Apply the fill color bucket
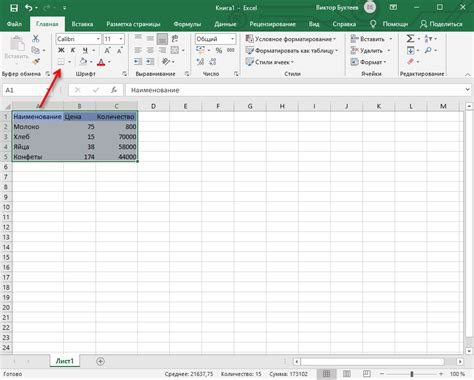This screenshot has width=474, height=380. pos(83,62)
